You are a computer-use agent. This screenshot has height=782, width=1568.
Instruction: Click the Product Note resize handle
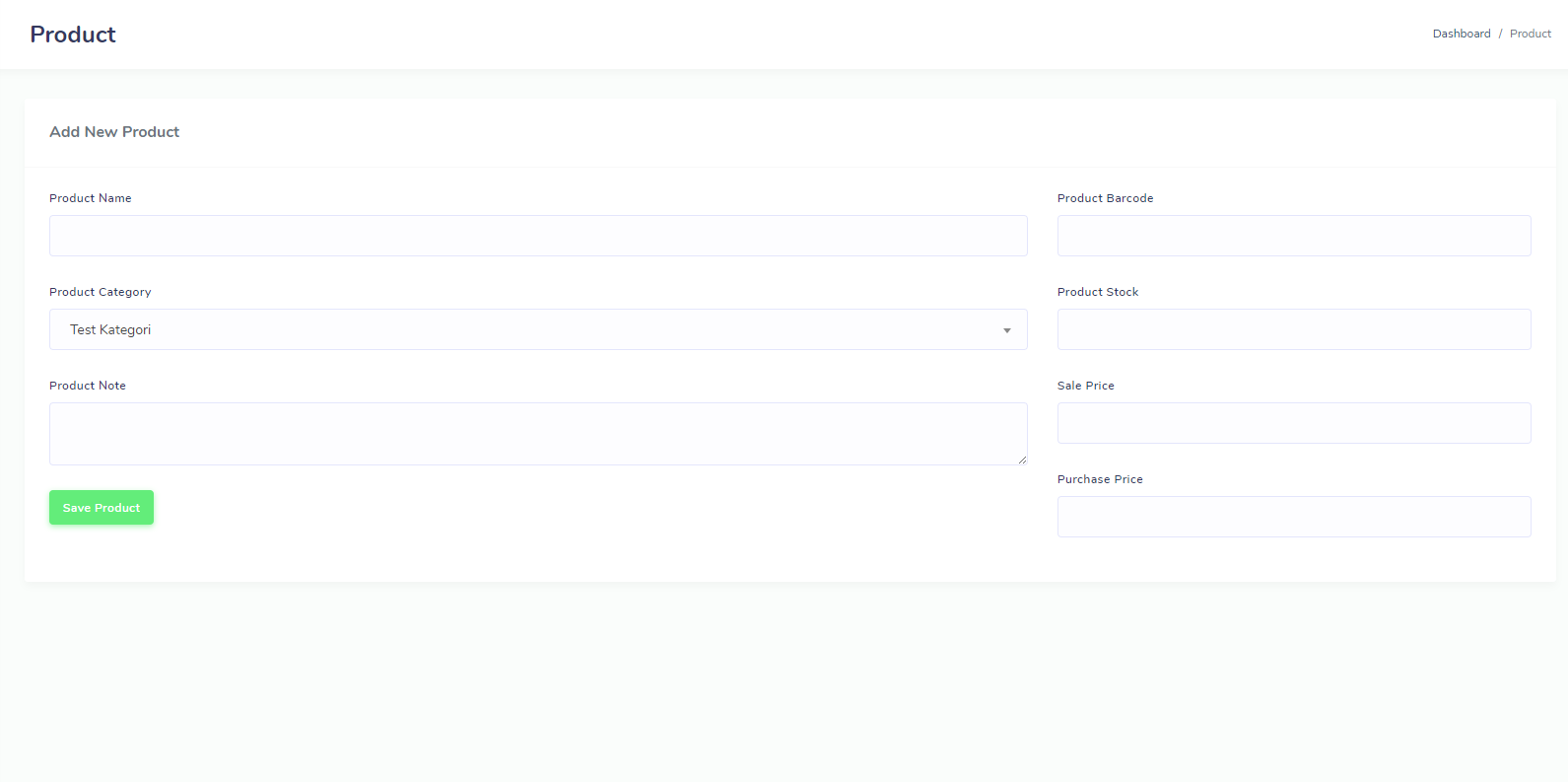[x=1022, y=460]
